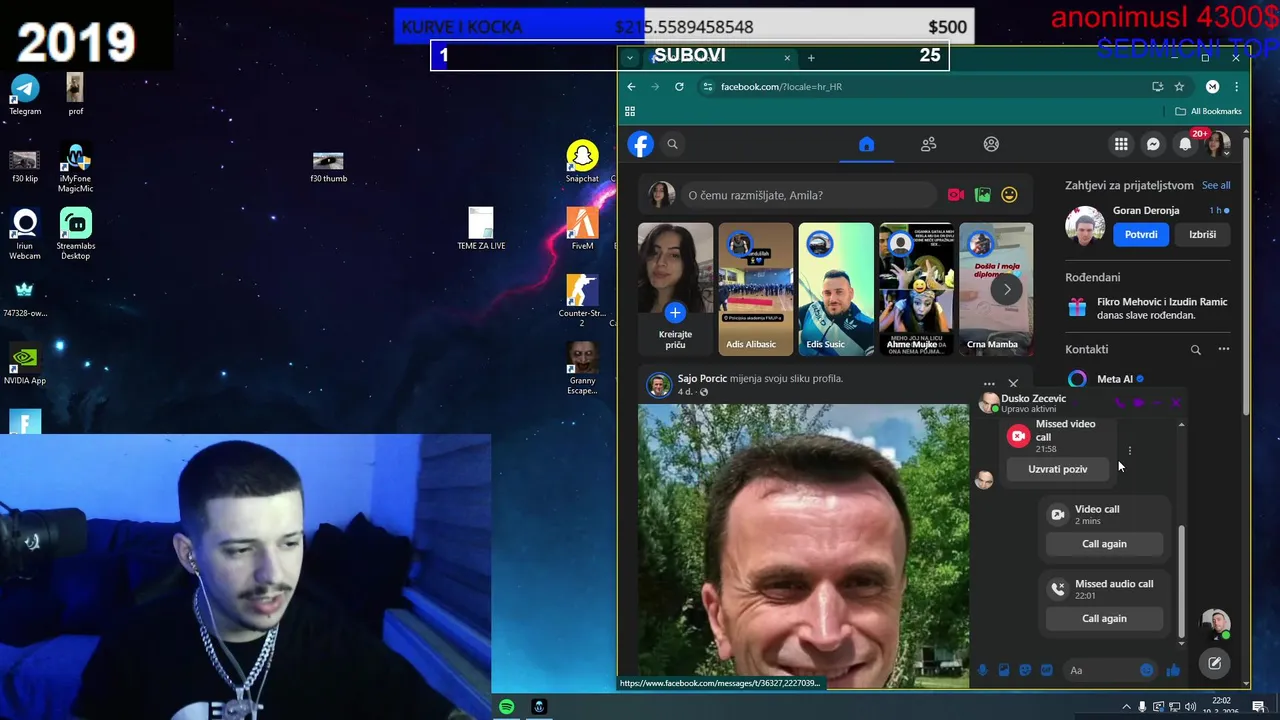
Task: Open the Snapchat desktop shortcut
Action: click(x=582, y=162)
